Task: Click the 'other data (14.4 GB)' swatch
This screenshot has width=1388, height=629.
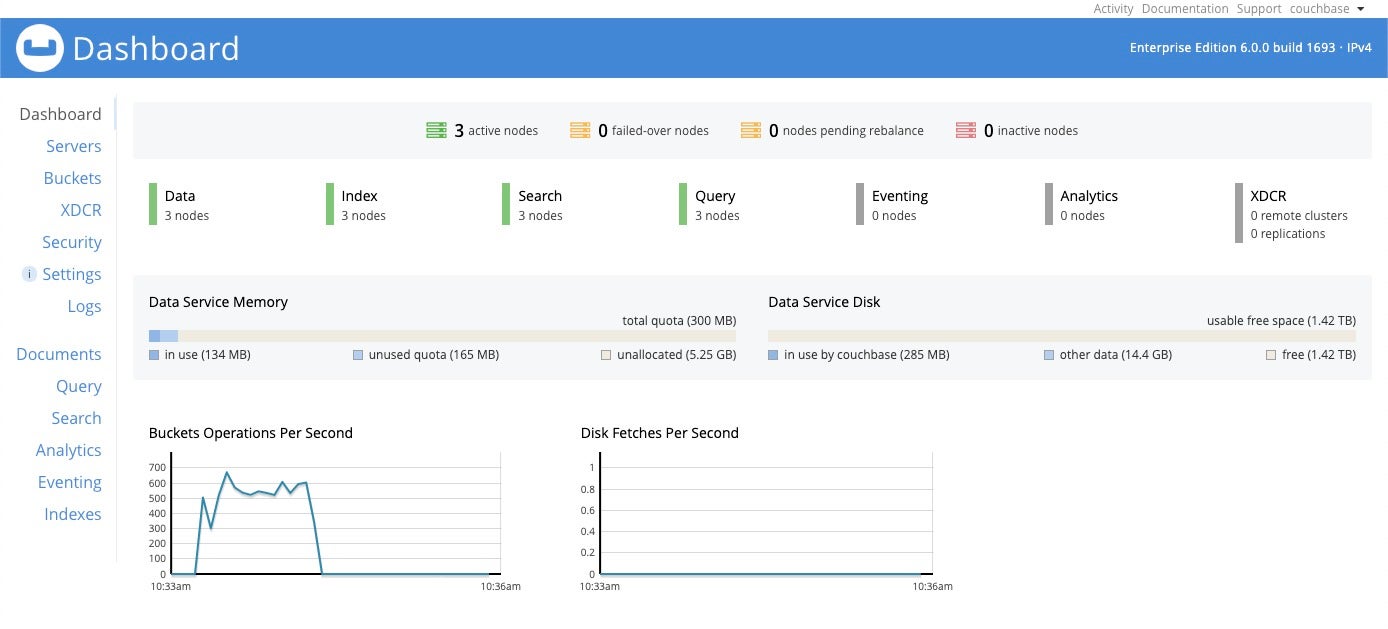Action: [1049, 355]
